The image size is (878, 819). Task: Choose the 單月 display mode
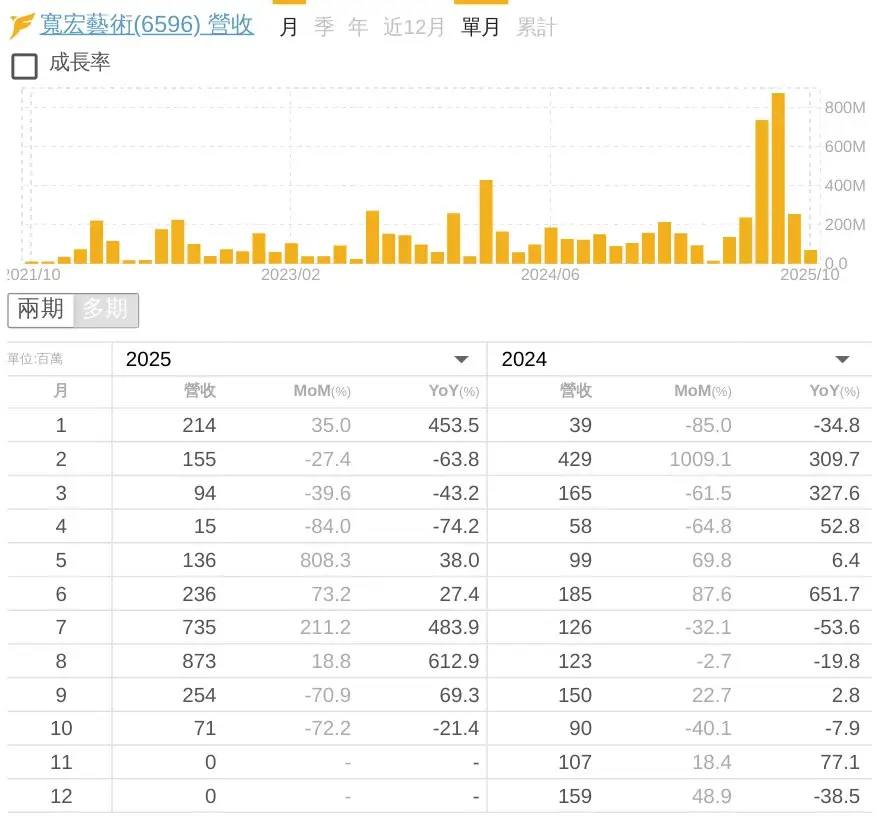pos(481,27)
